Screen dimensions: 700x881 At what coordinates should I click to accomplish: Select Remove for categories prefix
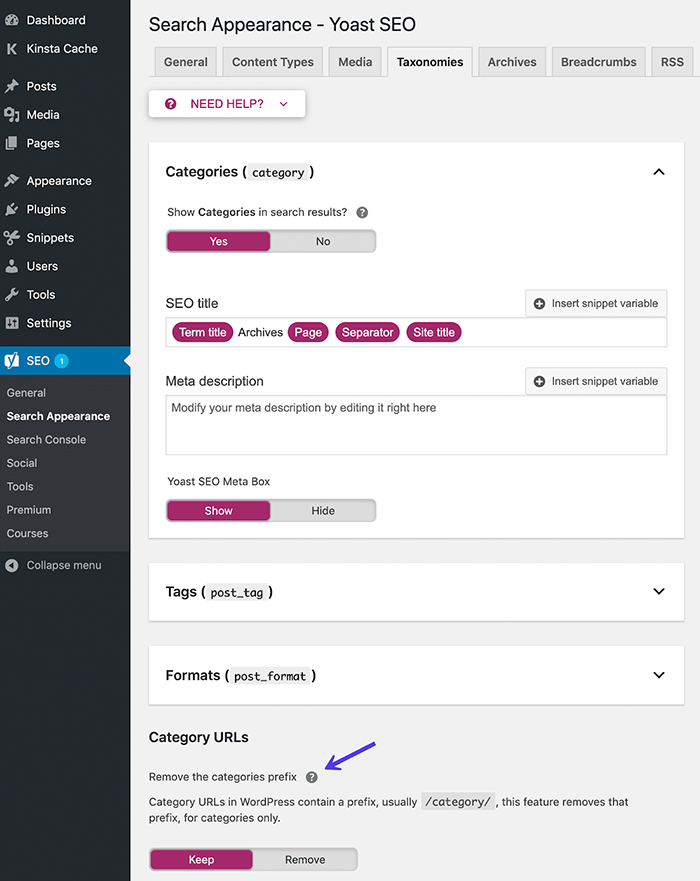(305, 860)
